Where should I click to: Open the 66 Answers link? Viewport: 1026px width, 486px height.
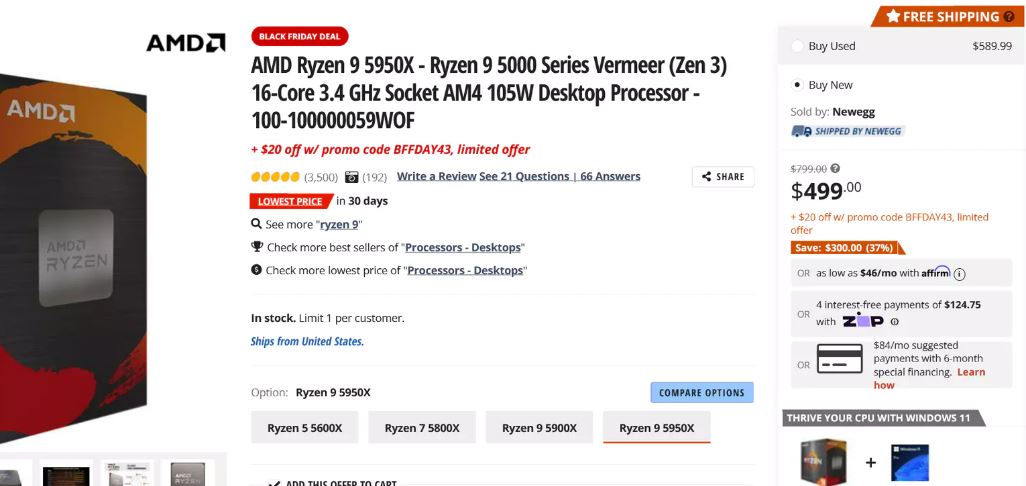click(x=611, y=177)
